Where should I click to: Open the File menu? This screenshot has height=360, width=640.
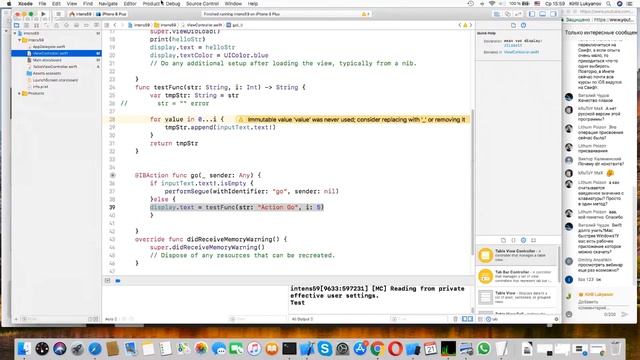pyautogui.click(x=42, y=4)
